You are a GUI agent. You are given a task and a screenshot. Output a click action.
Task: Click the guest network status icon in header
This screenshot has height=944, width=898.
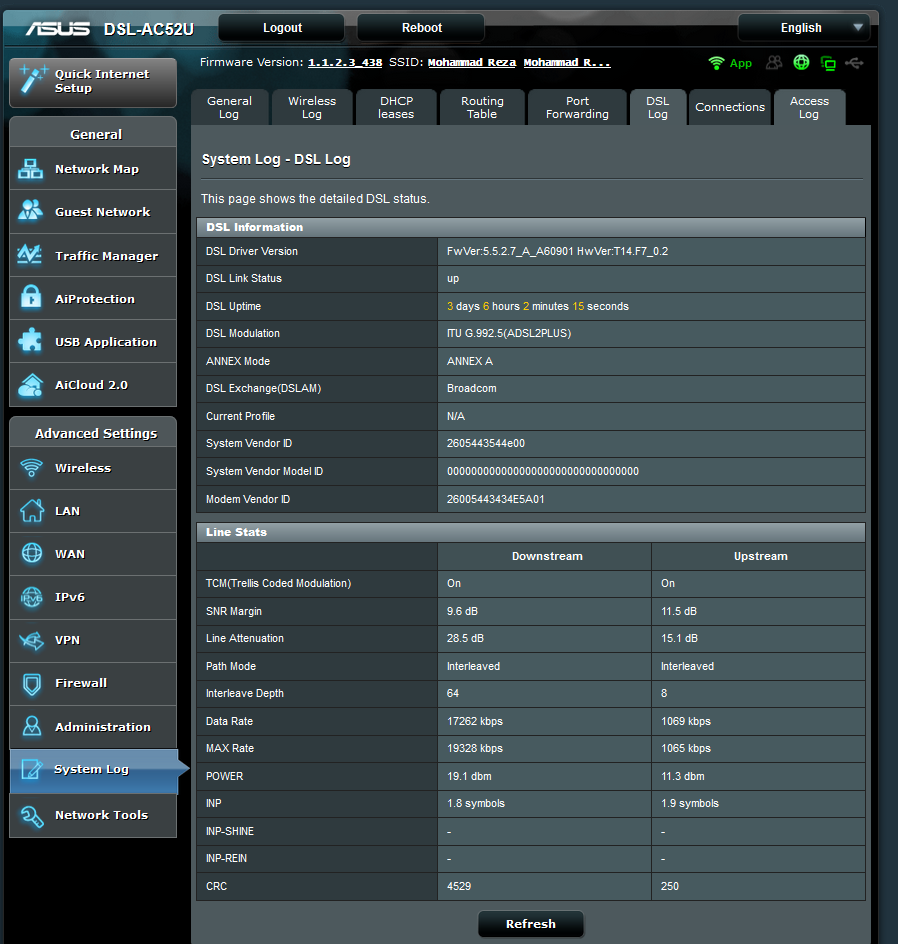(774, 63)
